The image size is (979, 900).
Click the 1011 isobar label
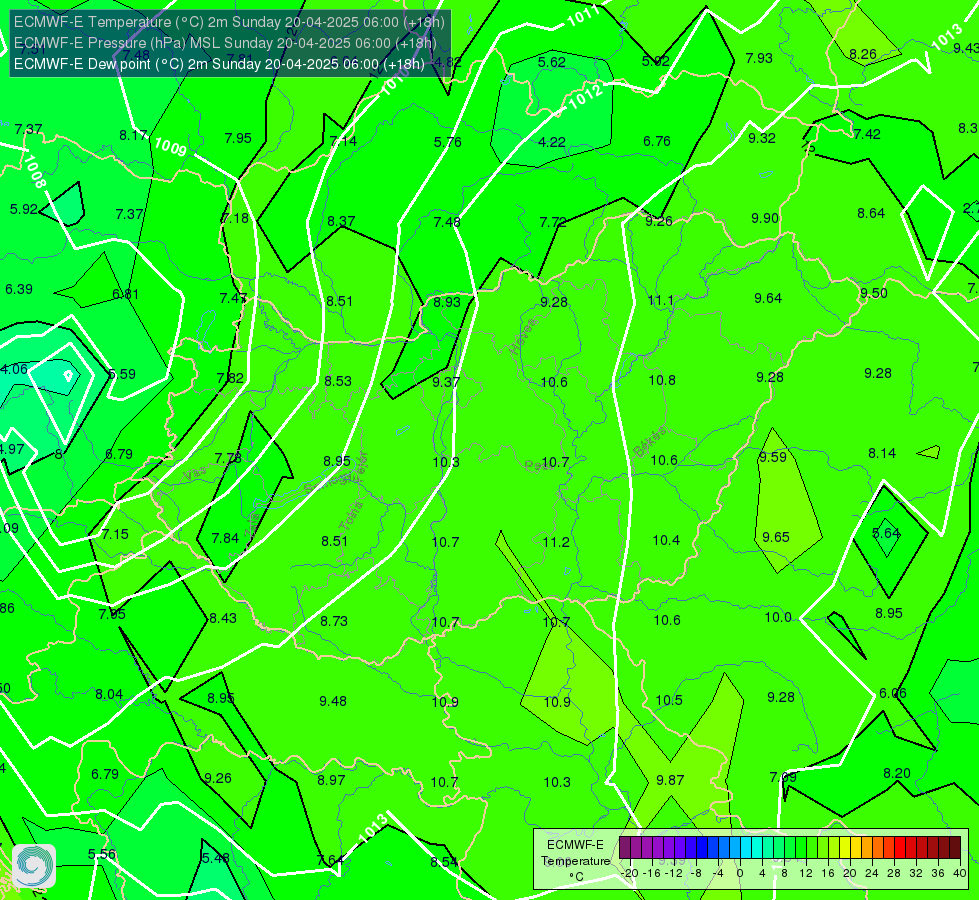(584, 16)
